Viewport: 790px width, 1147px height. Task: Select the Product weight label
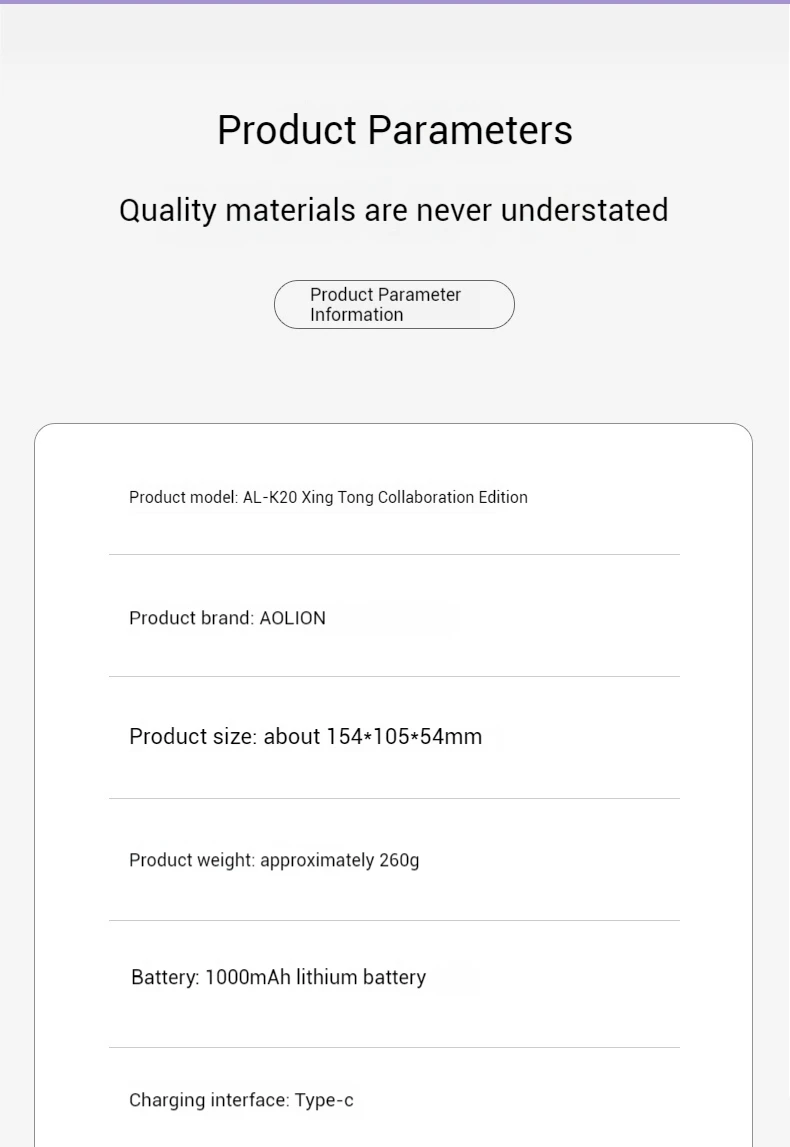click(191, 861)
